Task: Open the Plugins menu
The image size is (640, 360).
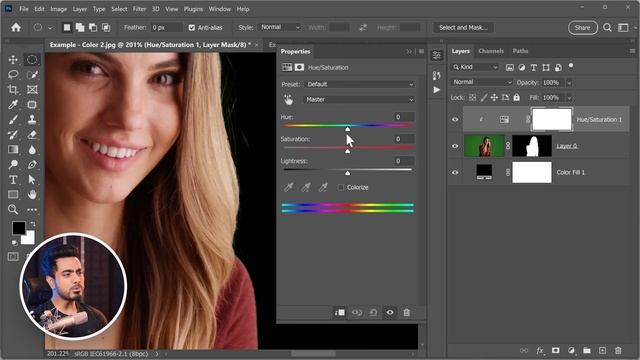Action: [x=193, y=9]
